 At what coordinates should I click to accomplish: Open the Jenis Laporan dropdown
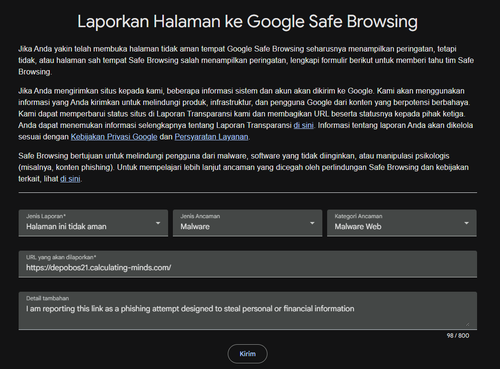[x=93, y=223]
